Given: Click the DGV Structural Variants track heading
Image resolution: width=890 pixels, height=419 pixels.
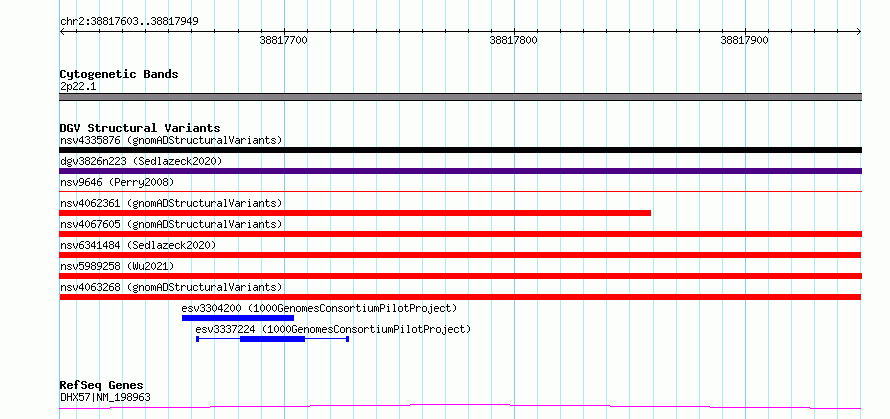Looking at the screenshot, I should point(140,128).
